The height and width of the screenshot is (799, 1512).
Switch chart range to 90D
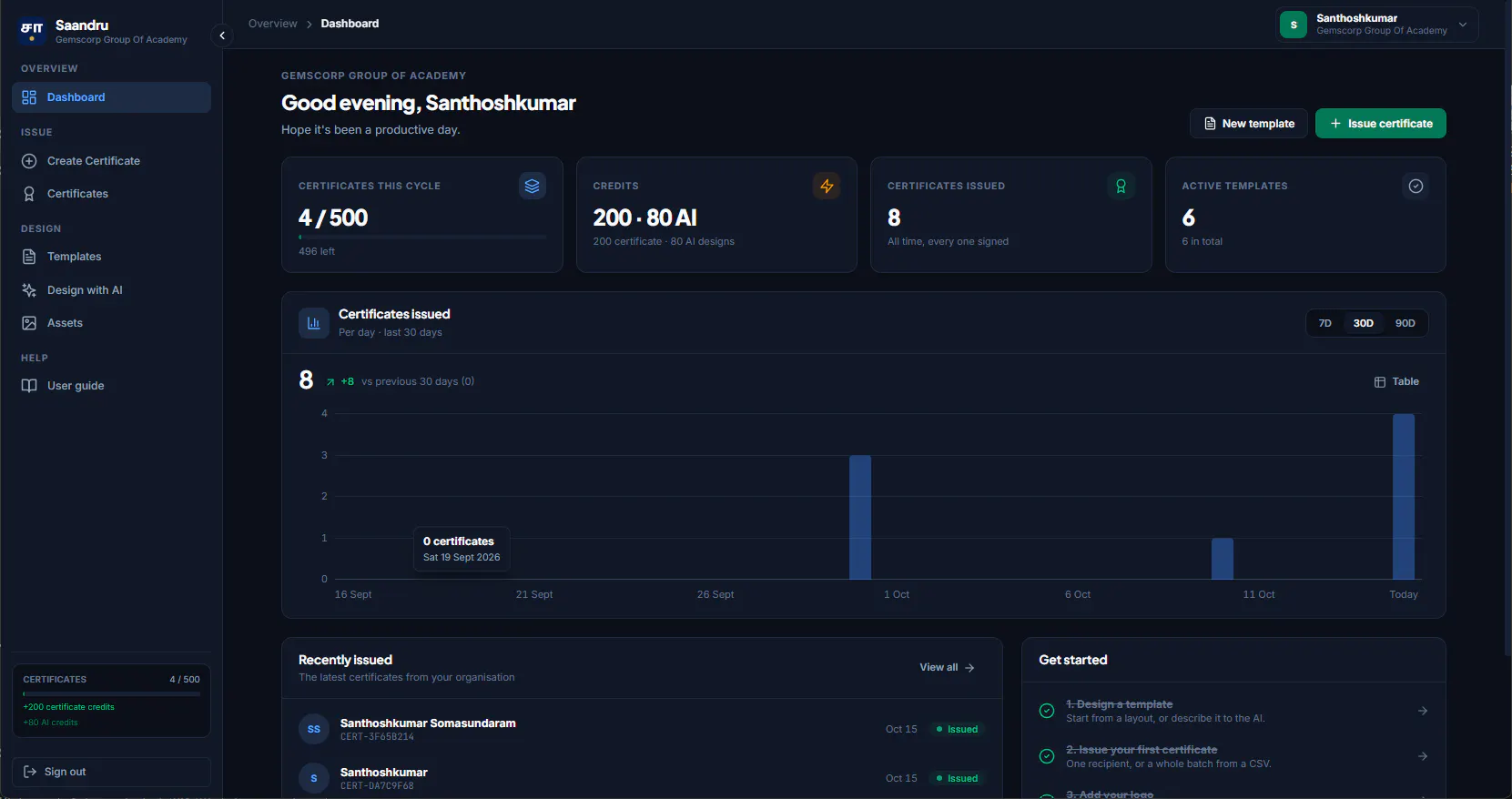1405,323
